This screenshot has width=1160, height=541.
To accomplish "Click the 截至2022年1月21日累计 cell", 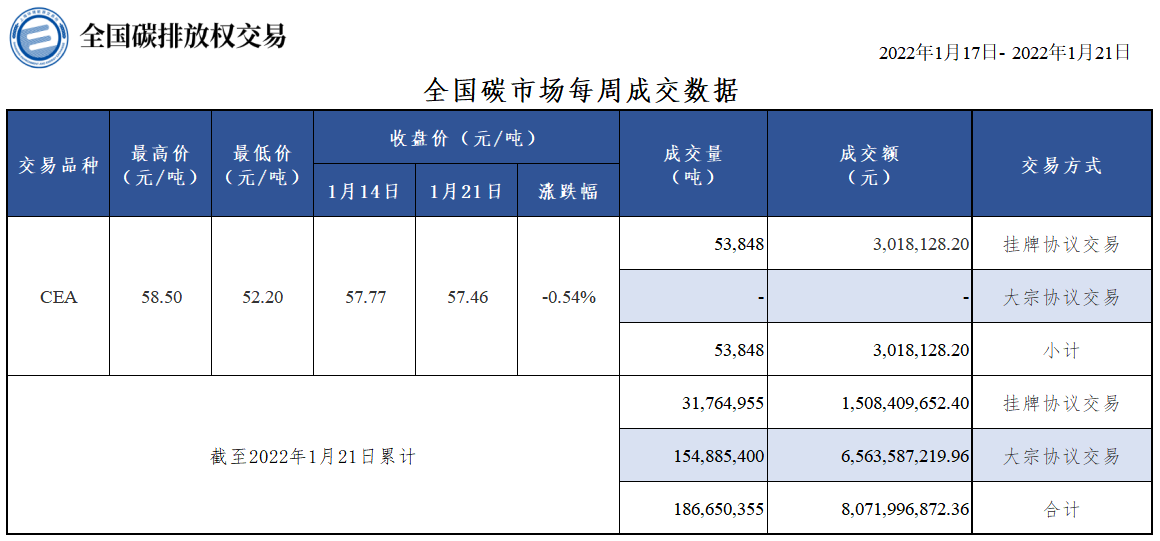I will (313, 456).
